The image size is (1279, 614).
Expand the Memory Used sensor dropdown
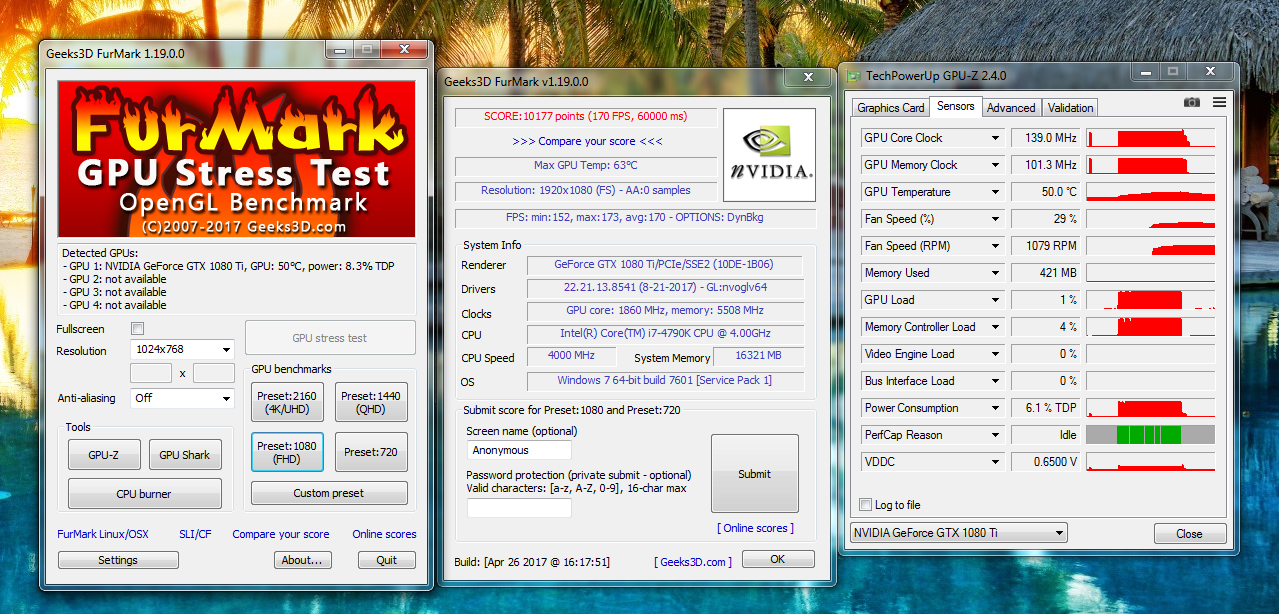point(995,273)
